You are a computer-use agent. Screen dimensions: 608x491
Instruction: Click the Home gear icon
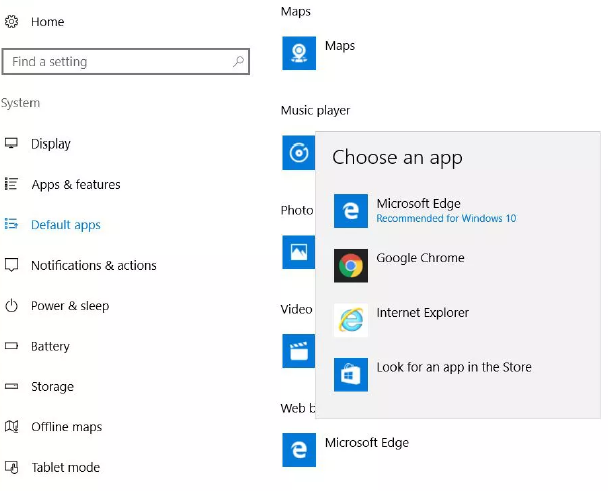click(12, 21)
